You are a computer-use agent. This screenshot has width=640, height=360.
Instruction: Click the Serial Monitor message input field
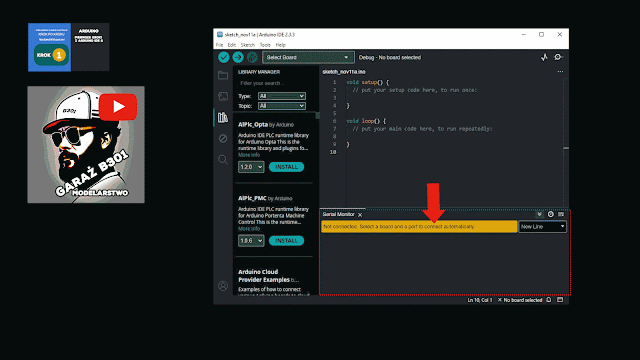[x=419, y=227]
